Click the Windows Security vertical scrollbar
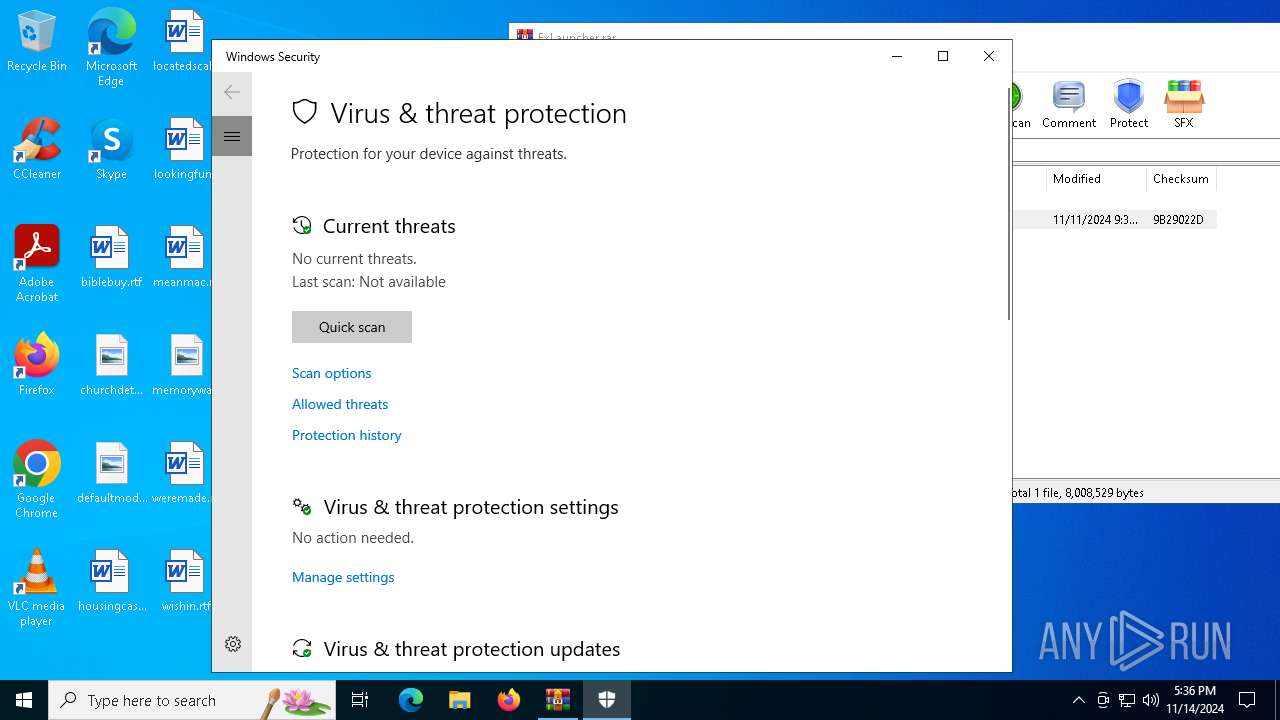Screen dimensions: 1280x720 point(1008,204)
